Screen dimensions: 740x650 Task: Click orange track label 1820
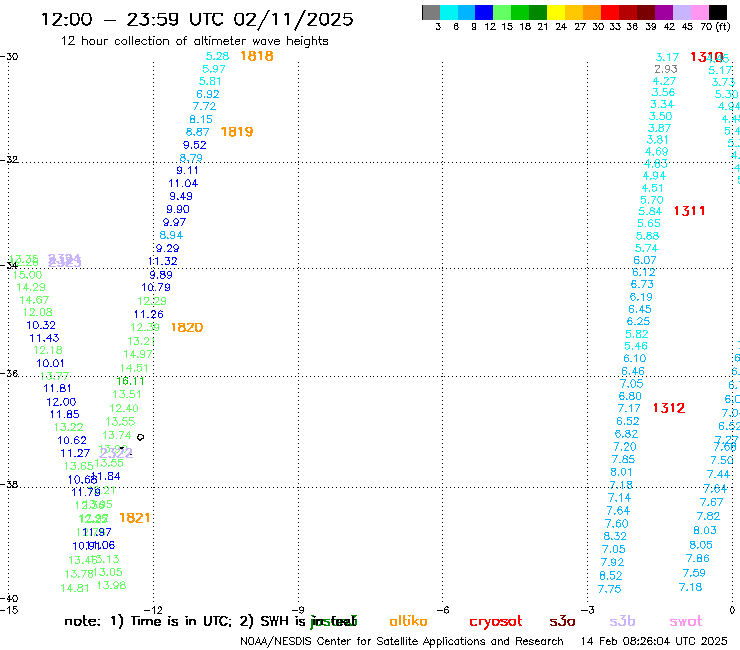pos(187,327)
